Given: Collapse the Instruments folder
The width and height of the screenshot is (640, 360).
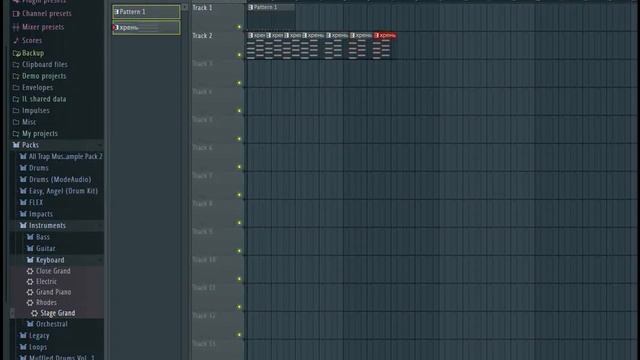Looking at the screenshot, I should (42, 225).
